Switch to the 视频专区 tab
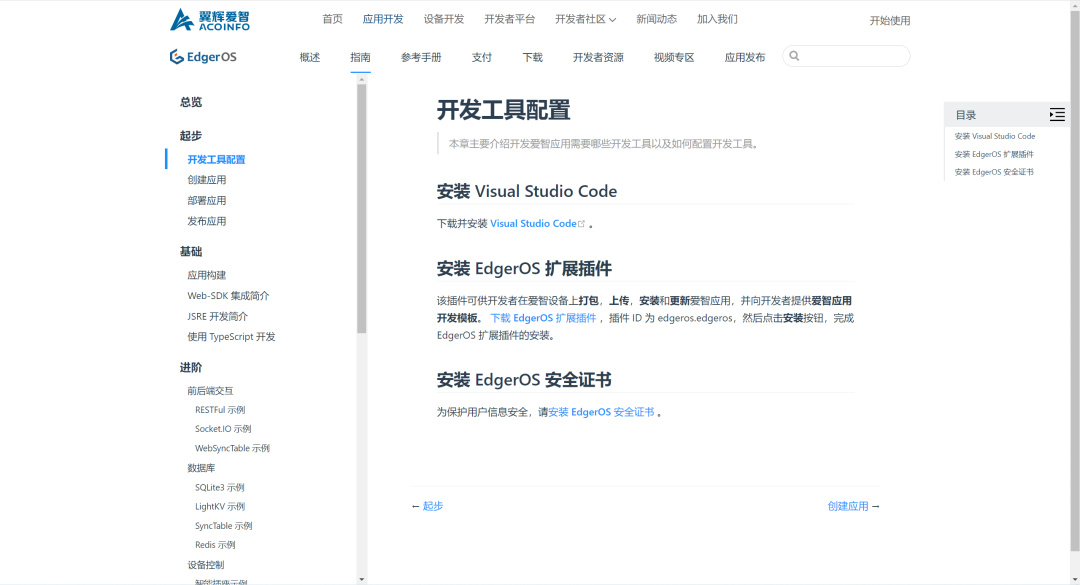 pyautogui.click(x=674, y=57)
